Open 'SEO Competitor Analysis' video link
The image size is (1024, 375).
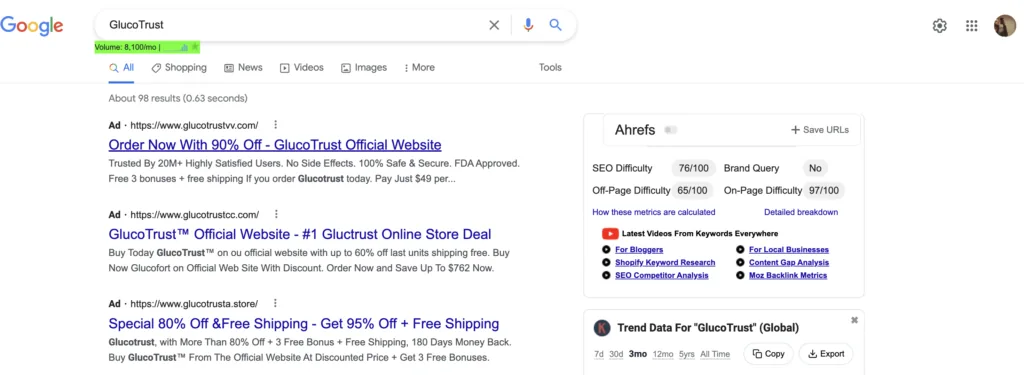(662, 276)
